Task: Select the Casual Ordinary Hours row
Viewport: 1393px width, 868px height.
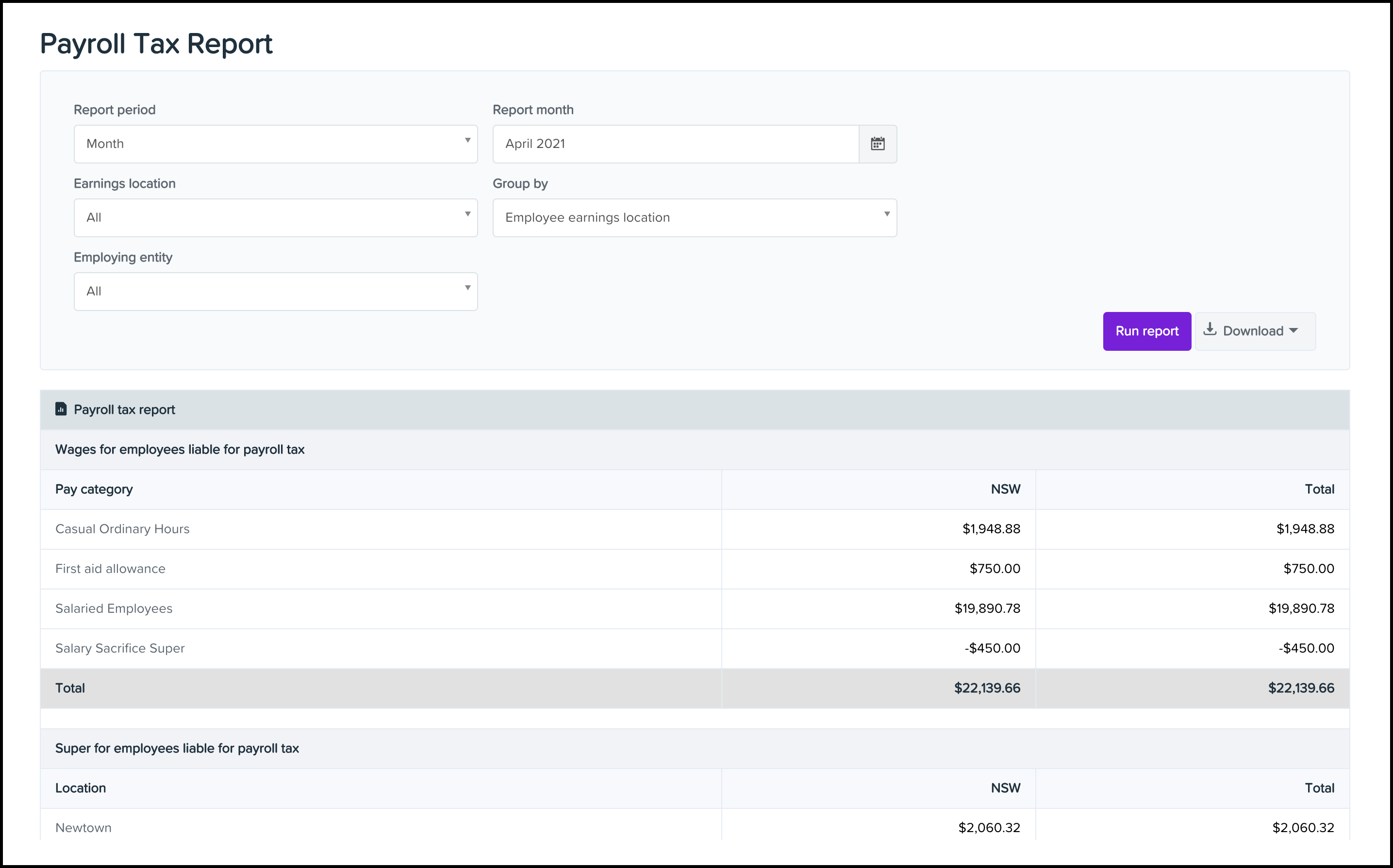Action: (x=122, y=529)
